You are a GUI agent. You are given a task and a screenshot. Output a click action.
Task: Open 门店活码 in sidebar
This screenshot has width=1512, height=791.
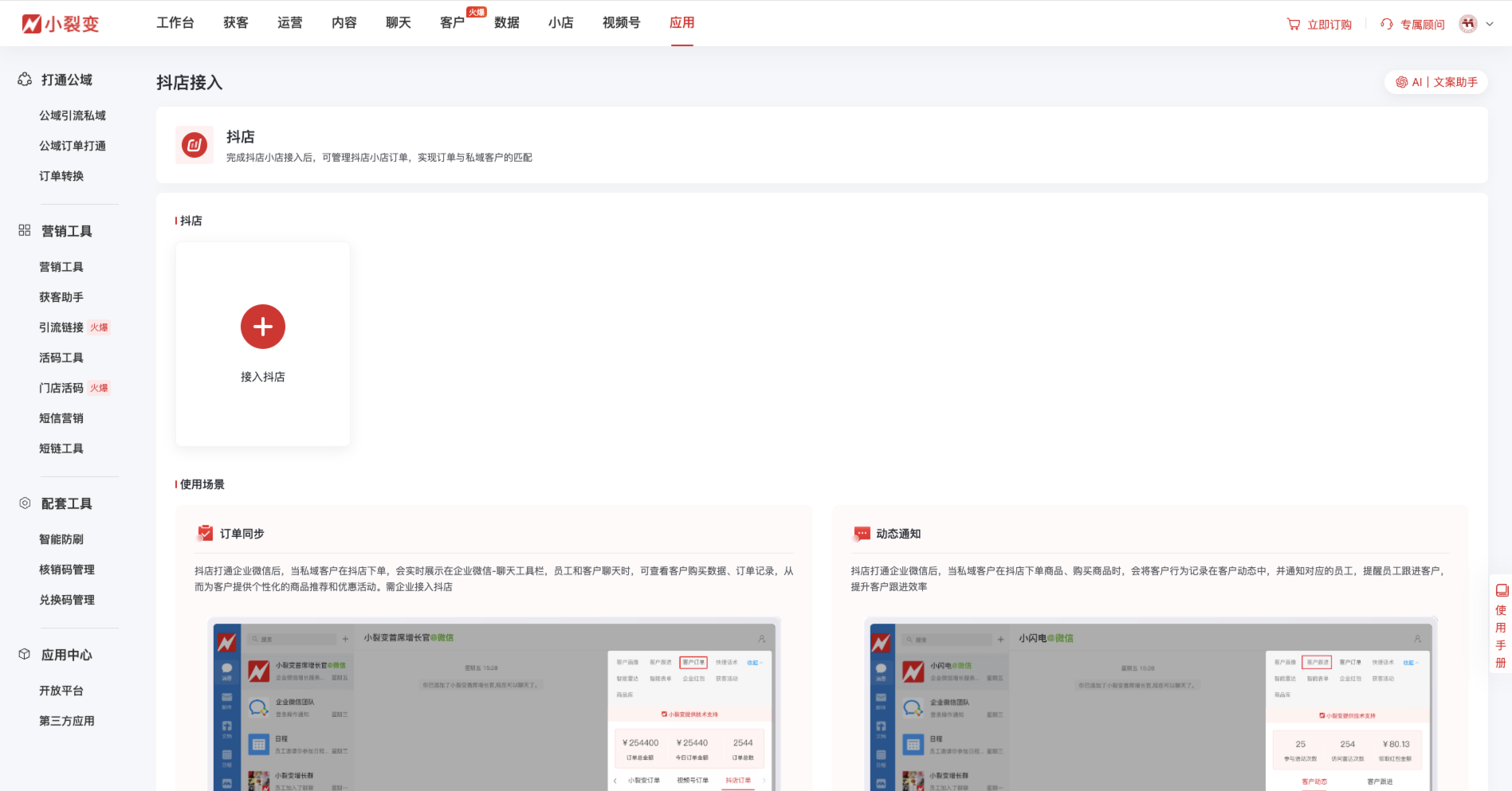[61, 388]
